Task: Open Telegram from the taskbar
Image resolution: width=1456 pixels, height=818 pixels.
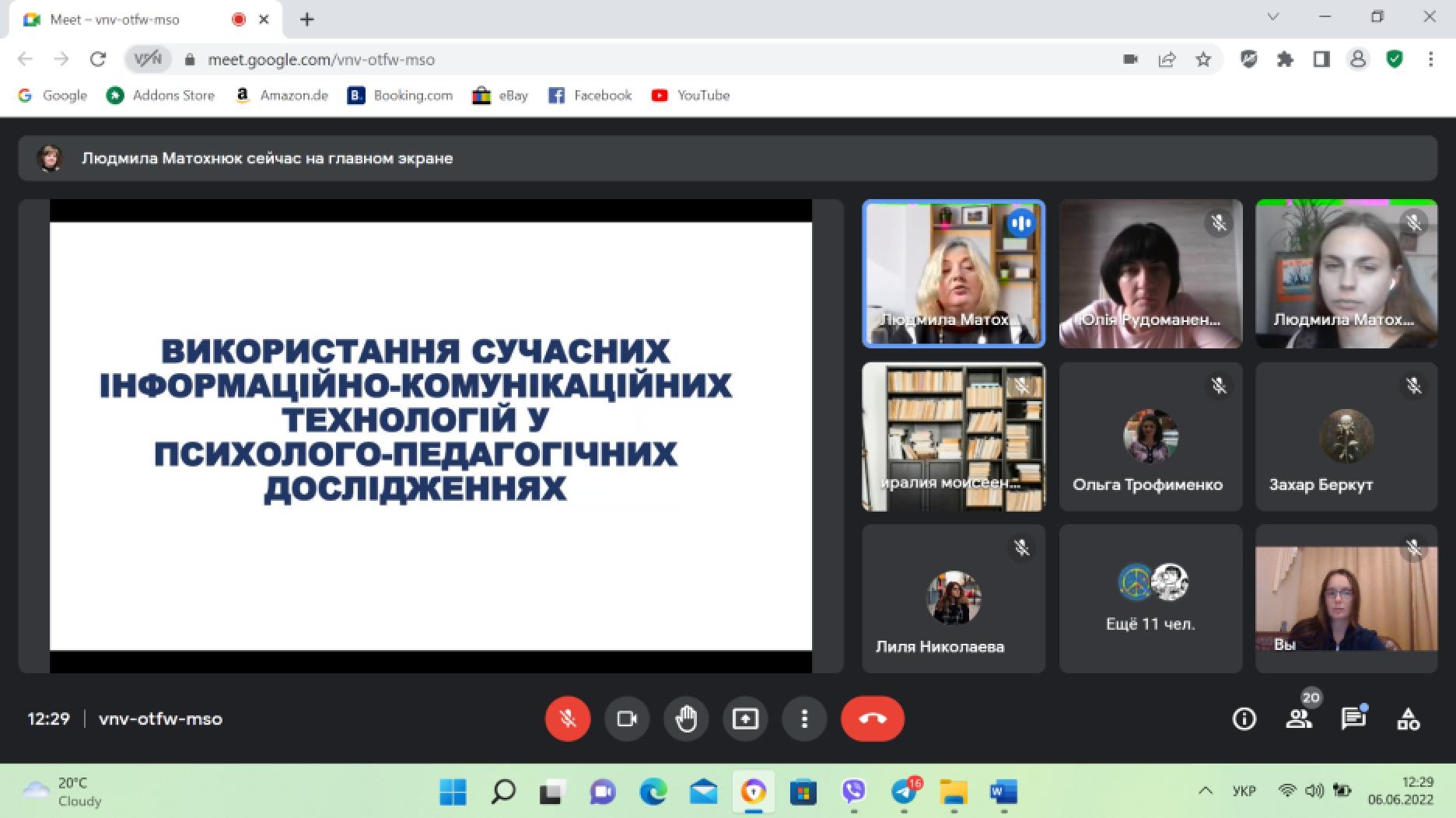Action: [x=903, y=792]
